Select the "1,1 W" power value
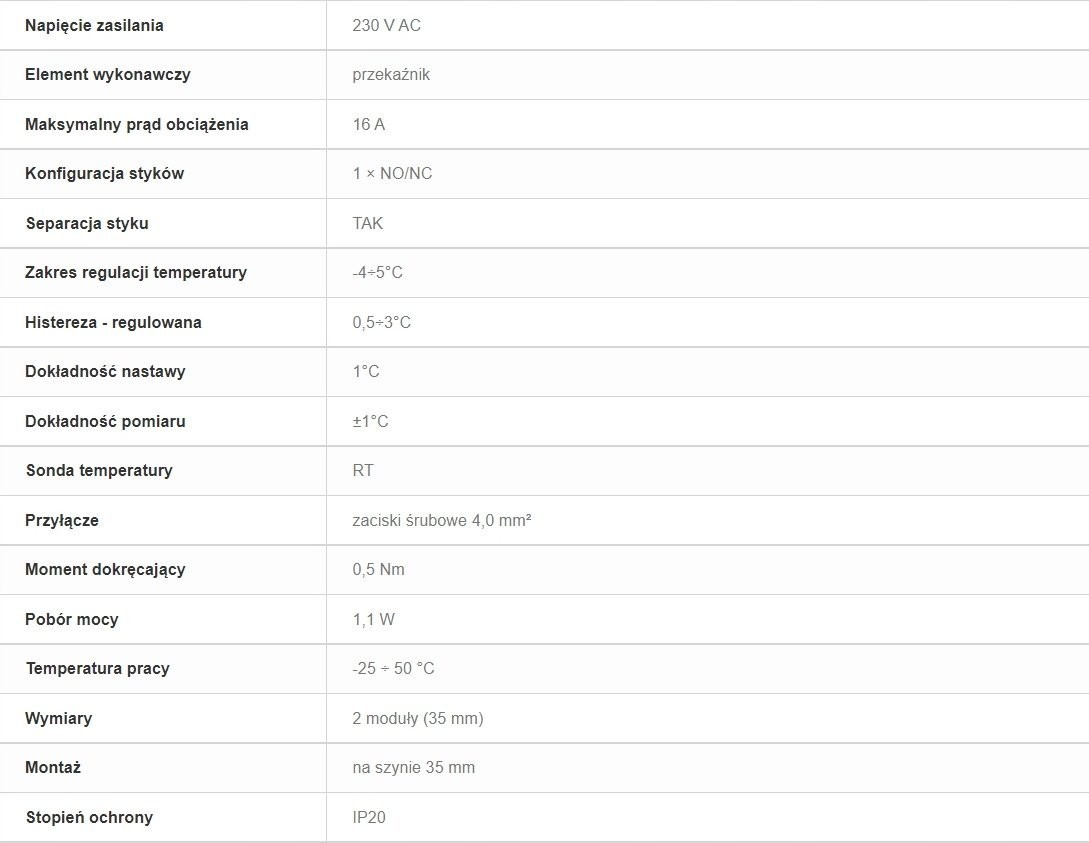 coord(374,619)
